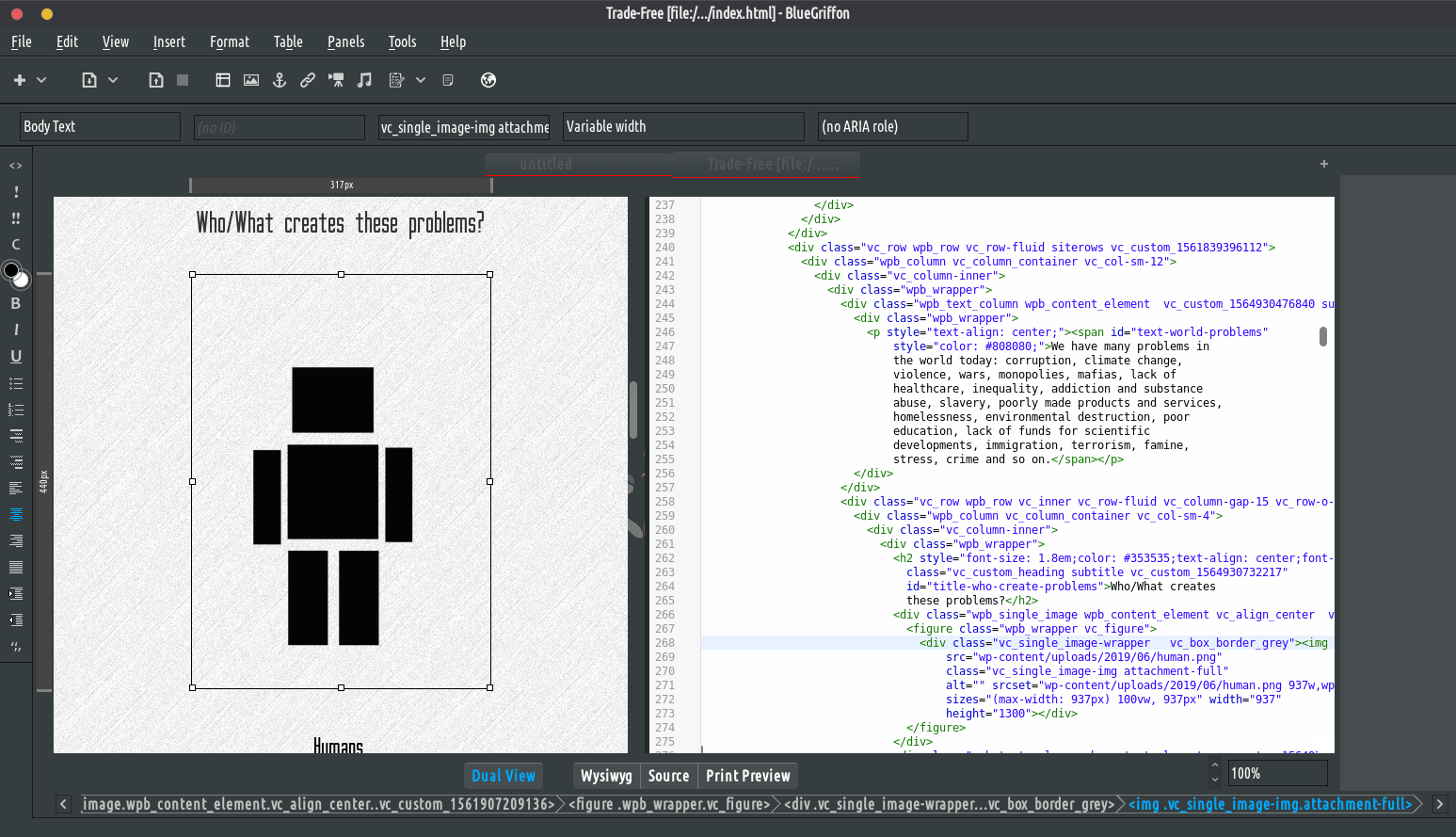The image size is (1456, 837).
Task: Open the no ARIA role dropdown
Action: click(x=892, y=126)
